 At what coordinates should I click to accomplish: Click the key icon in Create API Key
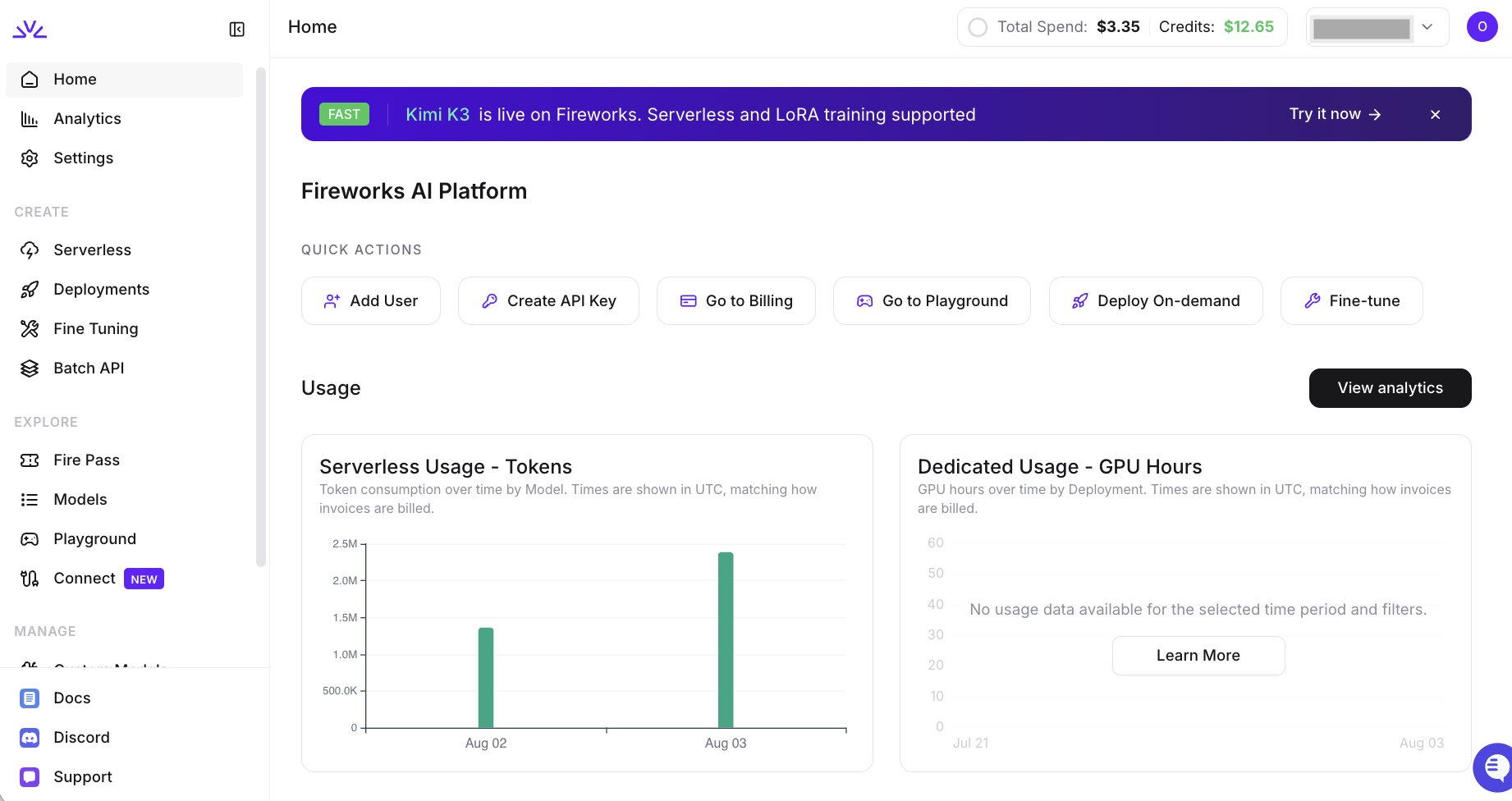point(489,301)
